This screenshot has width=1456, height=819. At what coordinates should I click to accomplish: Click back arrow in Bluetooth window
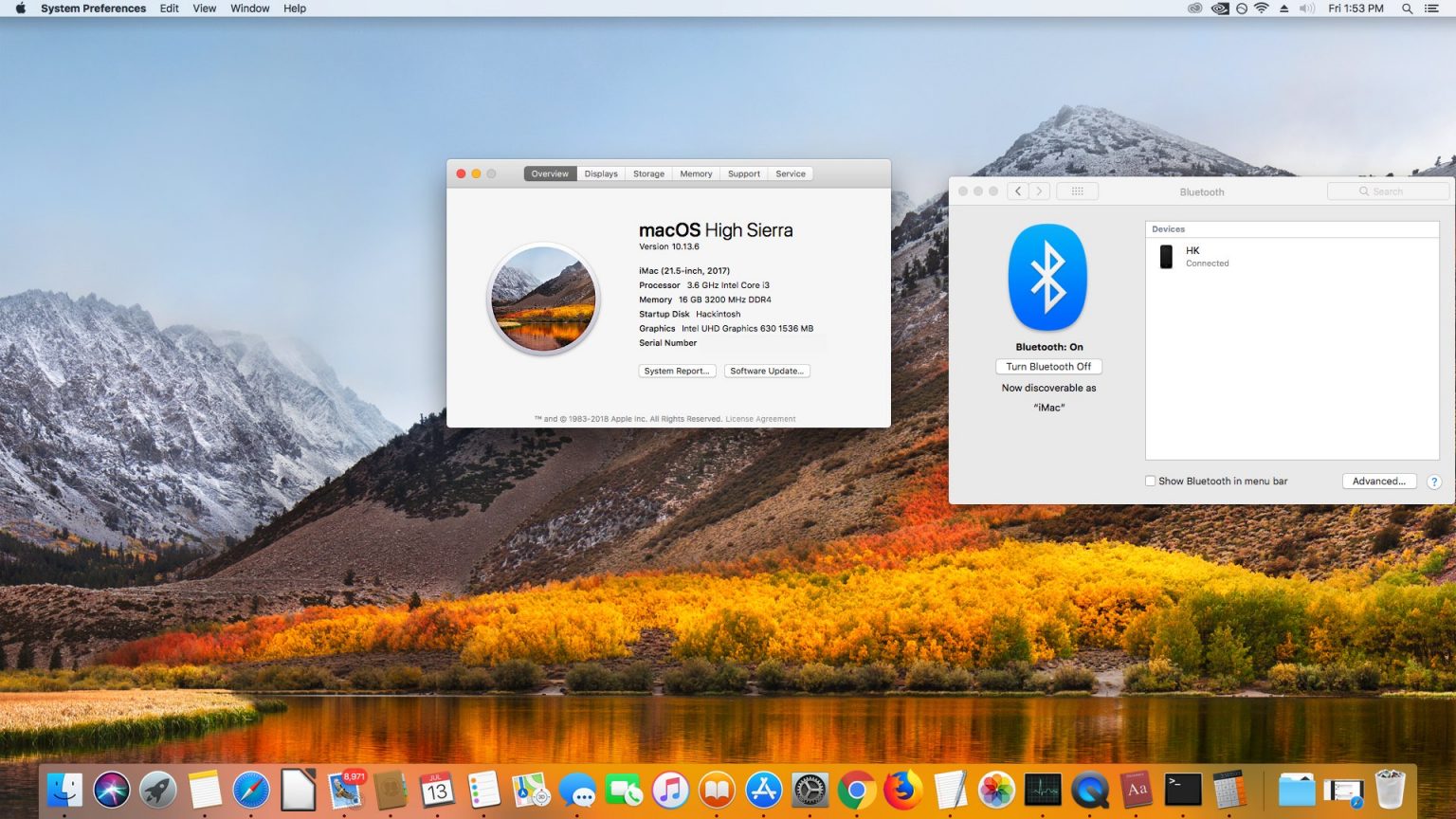coord(1018,191)
